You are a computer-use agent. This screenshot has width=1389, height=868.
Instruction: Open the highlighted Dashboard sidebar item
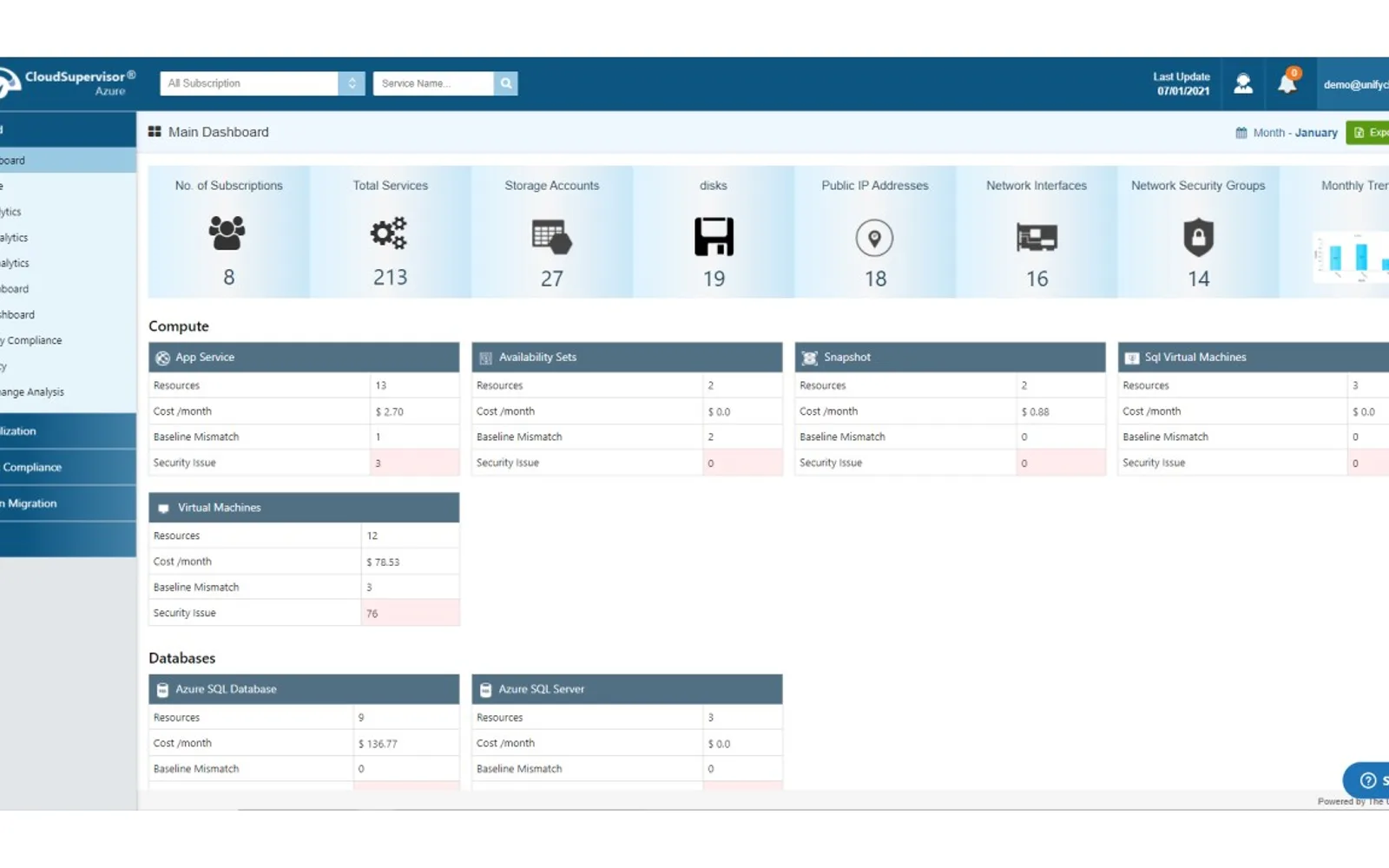67,161
